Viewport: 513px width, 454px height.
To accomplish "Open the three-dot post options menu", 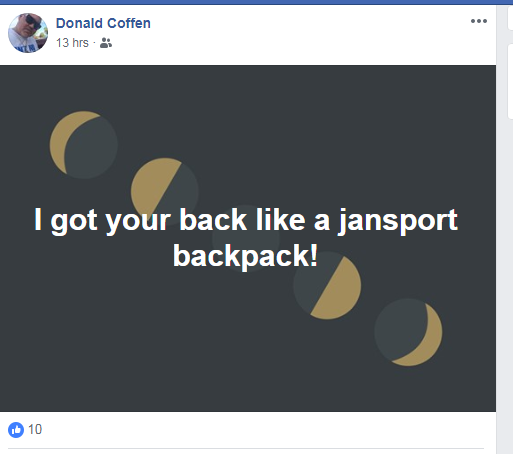I will pos(479,21).
